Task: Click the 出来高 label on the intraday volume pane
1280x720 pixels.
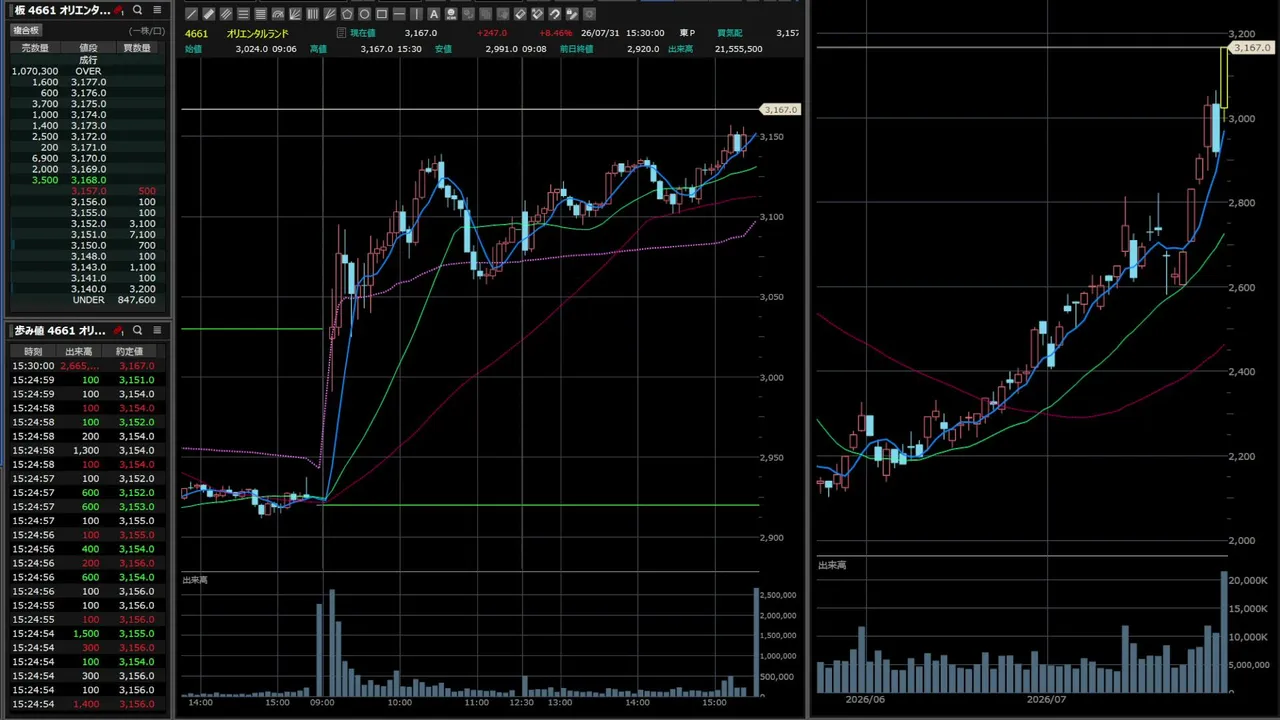Action: tap(195, 580)
